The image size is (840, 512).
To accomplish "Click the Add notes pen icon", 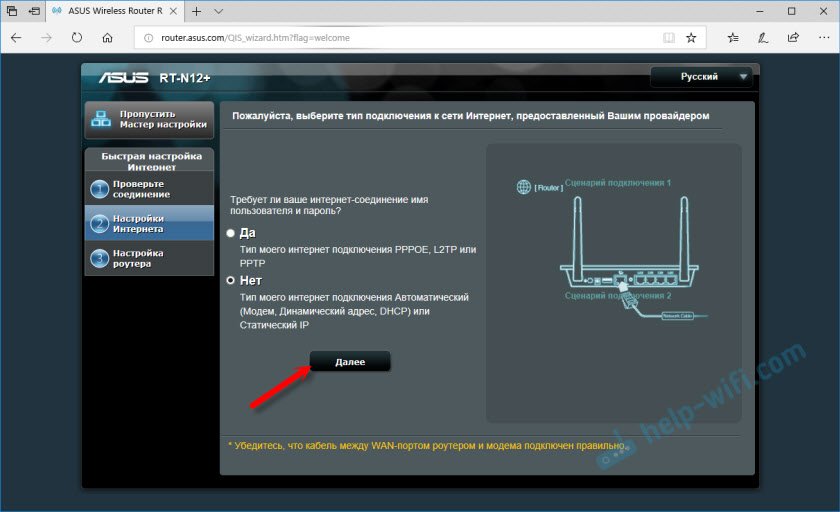I will point(763,38).
